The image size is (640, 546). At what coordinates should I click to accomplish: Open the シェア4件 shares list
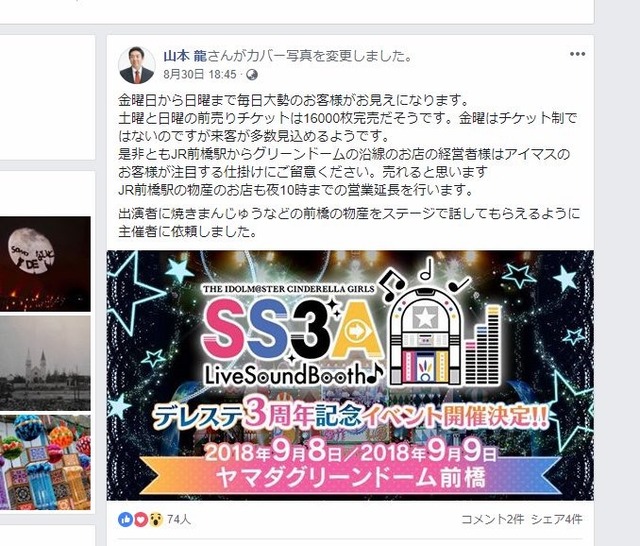coord(556,519)
